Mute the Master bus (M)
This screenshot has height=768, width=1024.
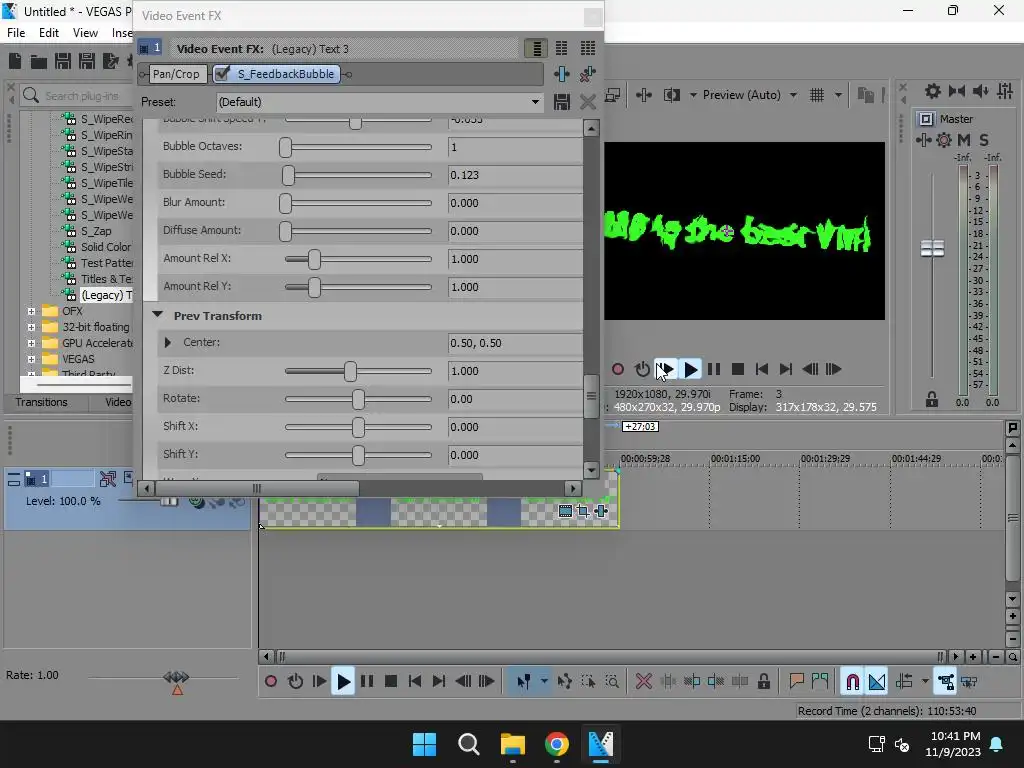coord(964,140)
